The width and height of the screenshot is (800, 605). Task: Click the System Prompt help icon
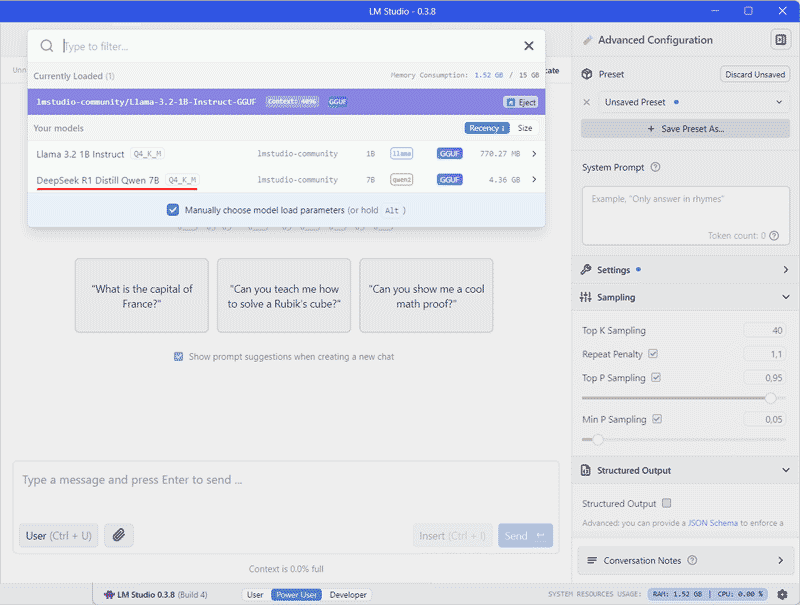click(655, 168)
